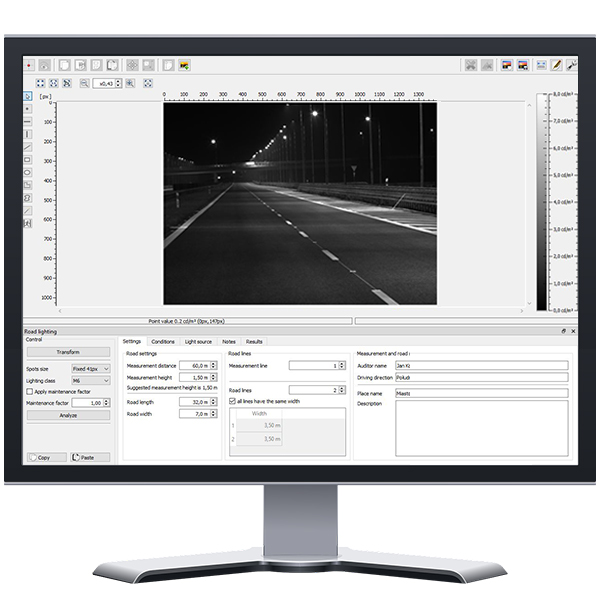Enable Apply maintenance factor checkbox

[x=29, y=391]
